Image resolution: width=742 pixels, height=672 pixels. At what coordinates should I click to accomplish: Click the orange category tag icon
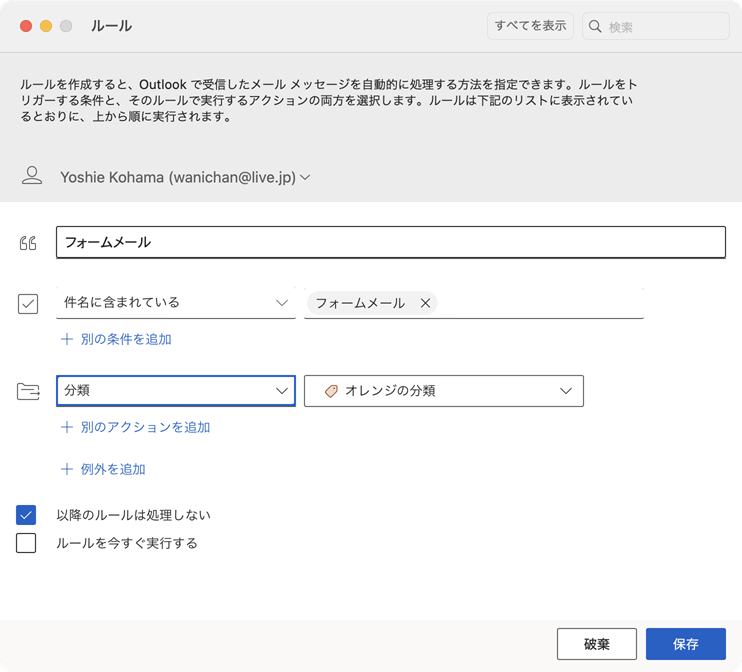[x=331, y=391]
